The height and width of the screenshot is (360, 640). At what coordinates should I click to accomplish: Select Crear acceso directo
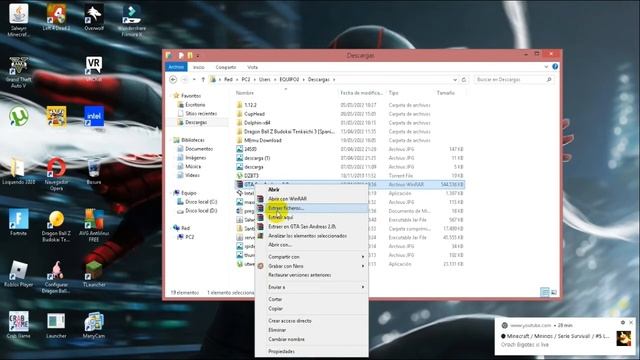311,321
